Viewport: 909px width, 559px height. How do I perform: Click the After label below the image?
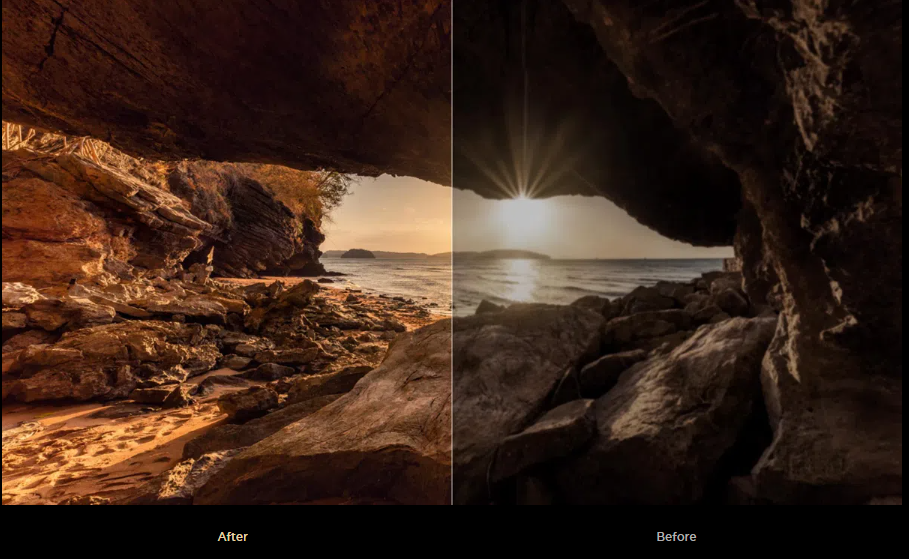(x=233, y=537)
